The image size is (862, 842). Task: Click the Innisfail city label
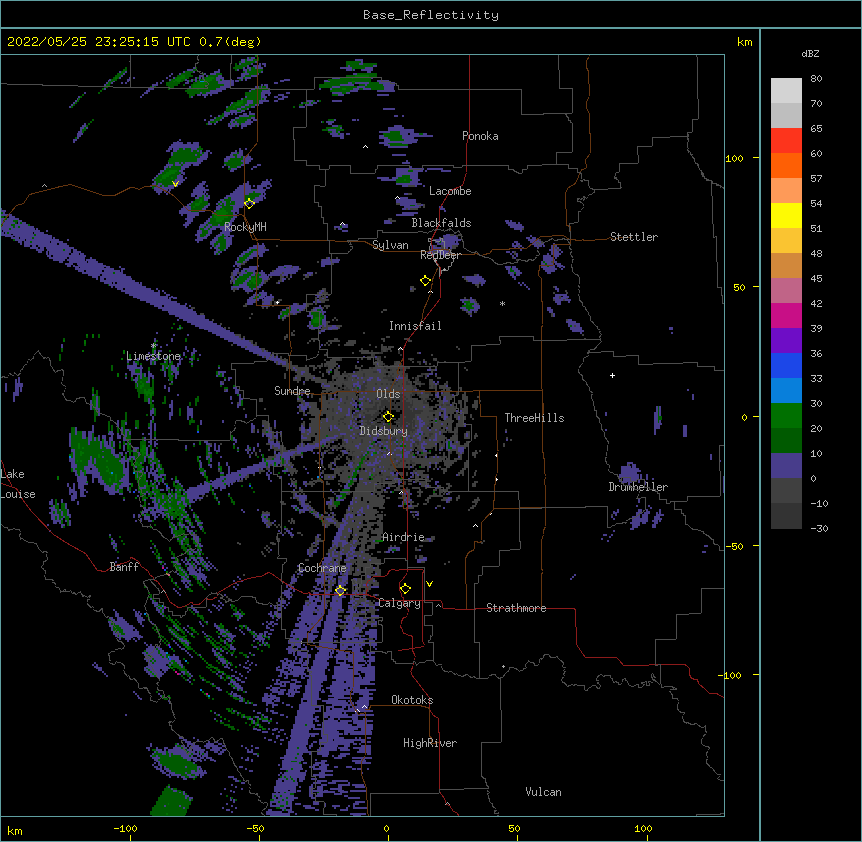[415, 326]
